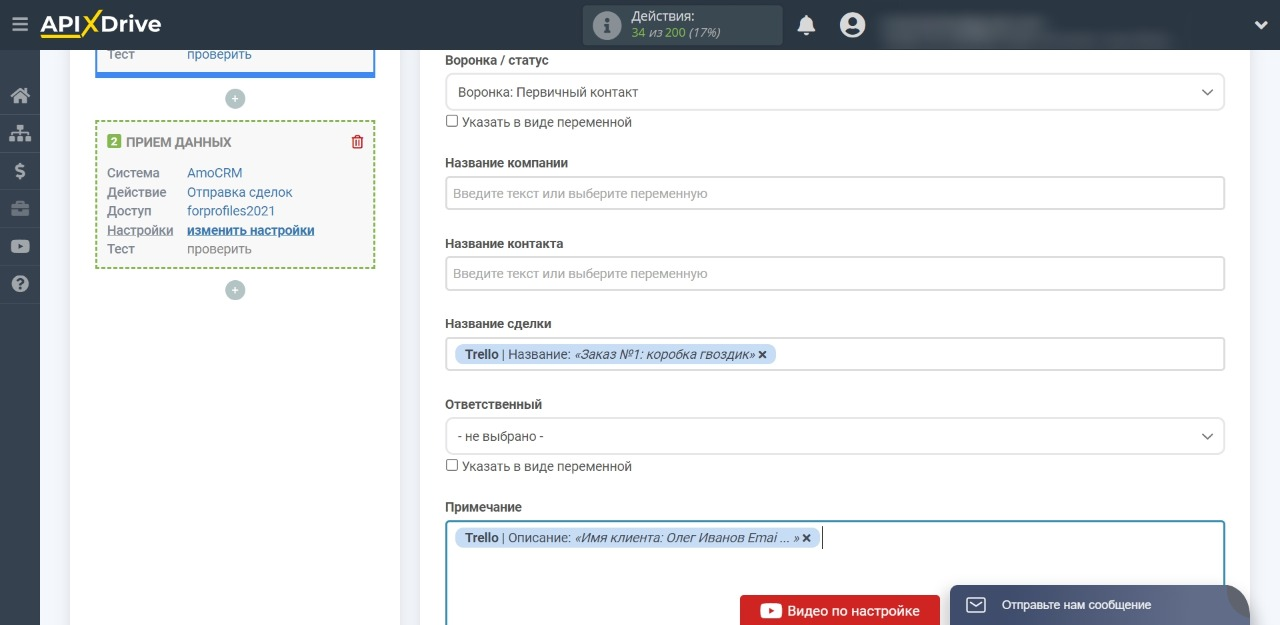
Task: Open the Отправьте нам сообщение chat widget
Action: [1100, 605]
